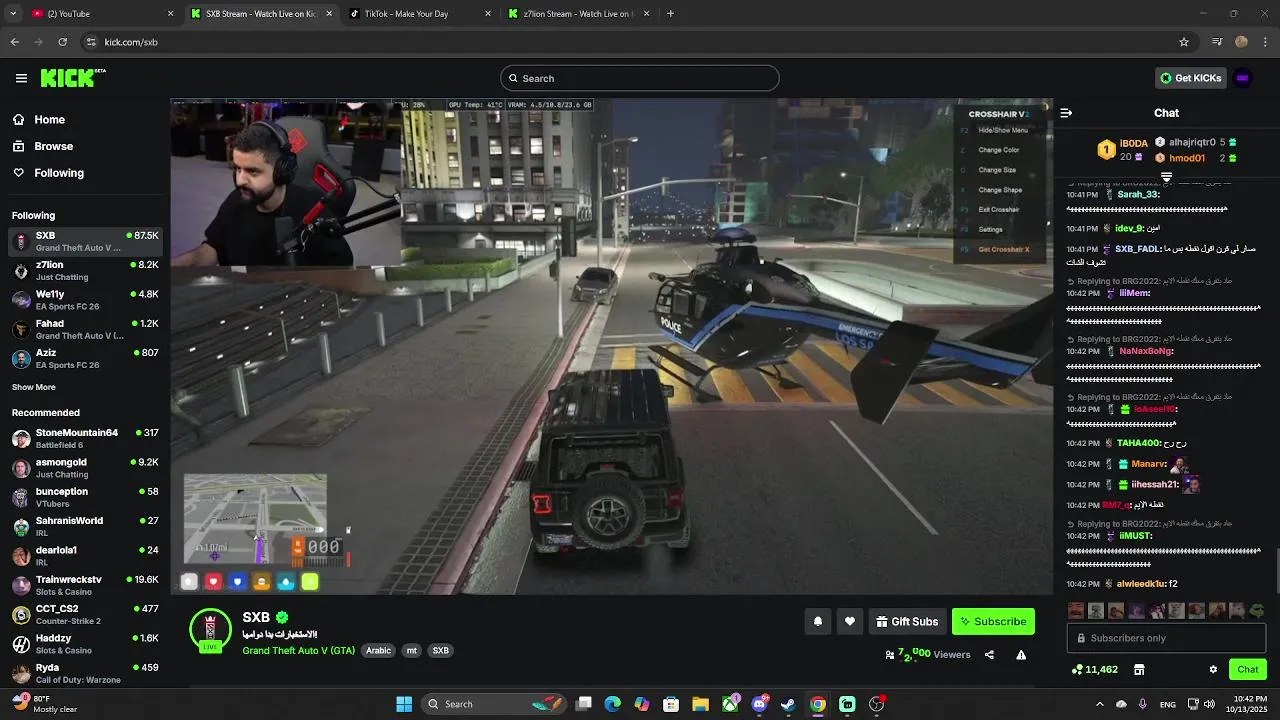Click the report warning triangle icon

[1021, 655]
